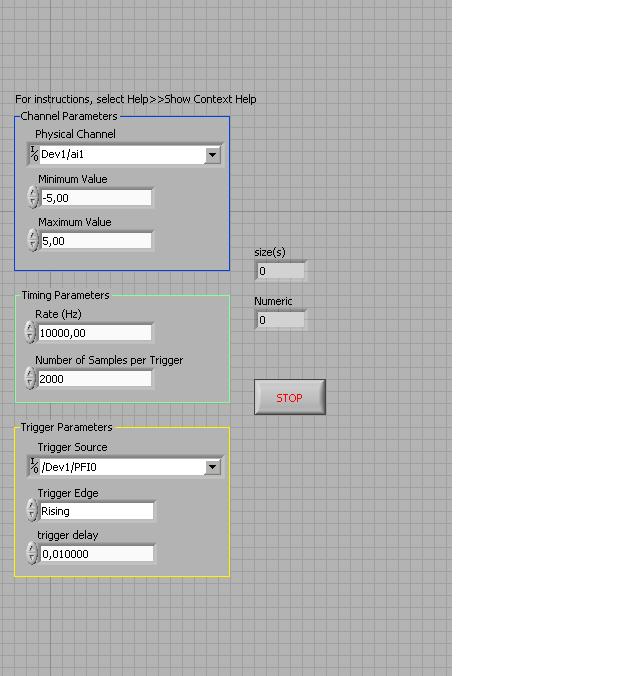Click the Maximum Value field showing 5,00
Screen dimensions: 640x676
click(x=96, y=241)
